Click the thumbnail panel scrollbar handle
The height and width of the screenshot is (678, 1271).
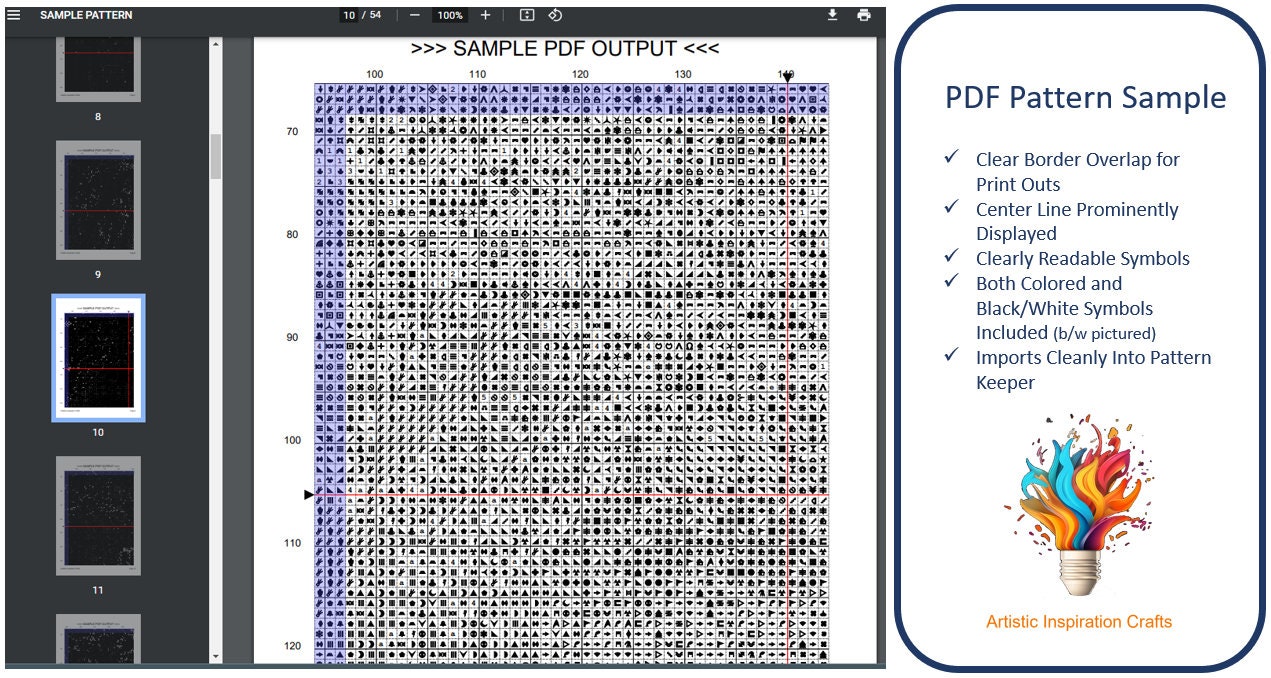pyautogui.click(x=215, y=156)
